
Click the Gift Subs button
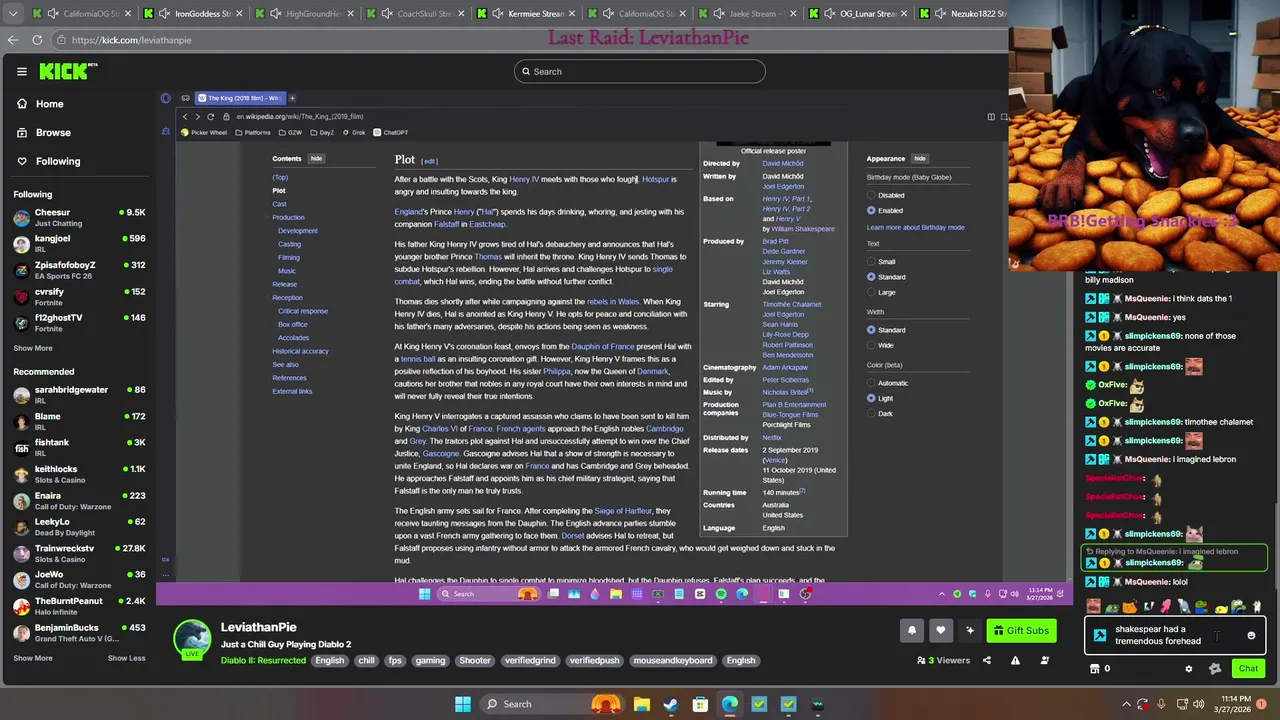(1022, 630)
